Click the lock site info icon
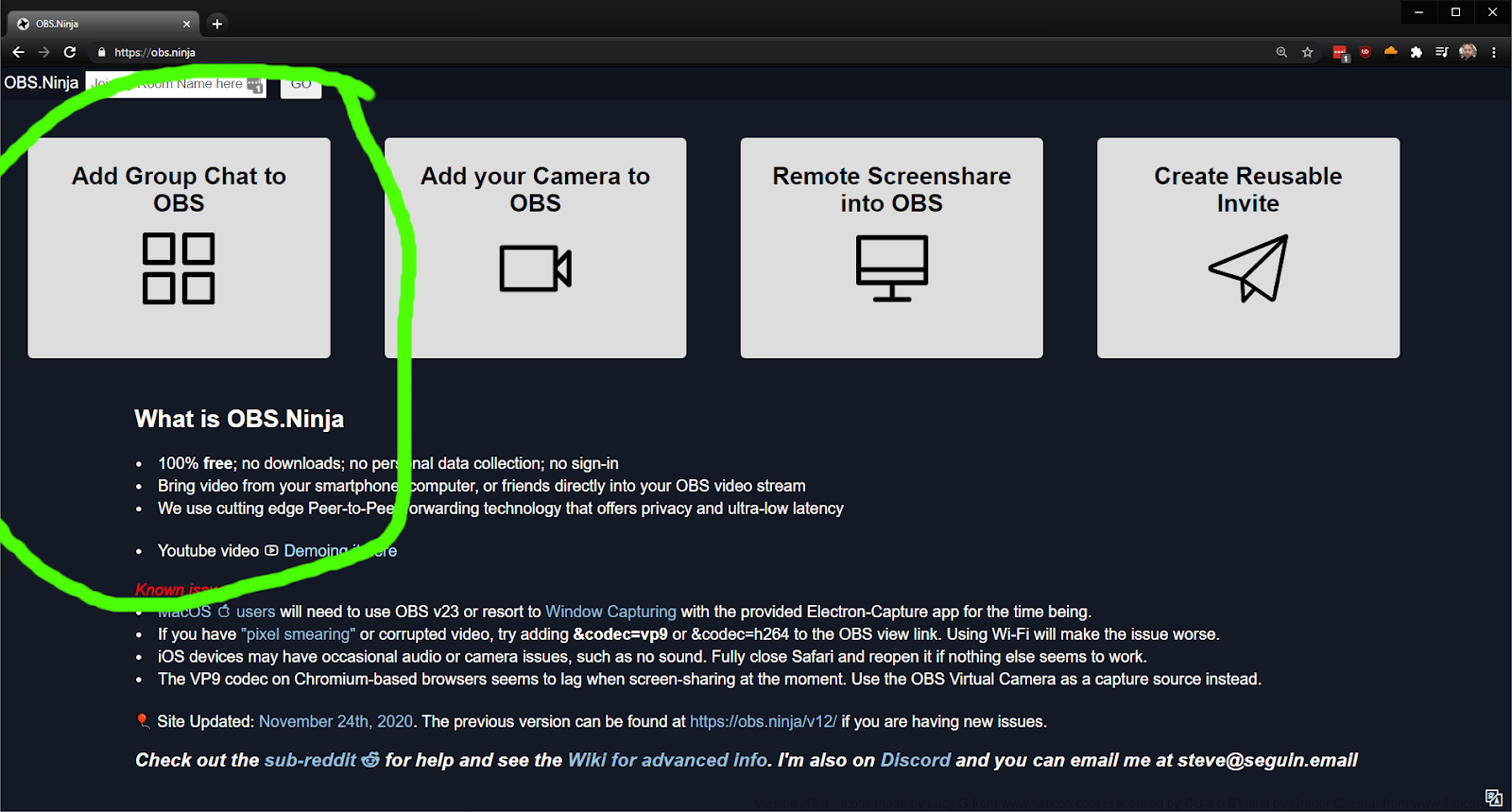 coord(102,53)
